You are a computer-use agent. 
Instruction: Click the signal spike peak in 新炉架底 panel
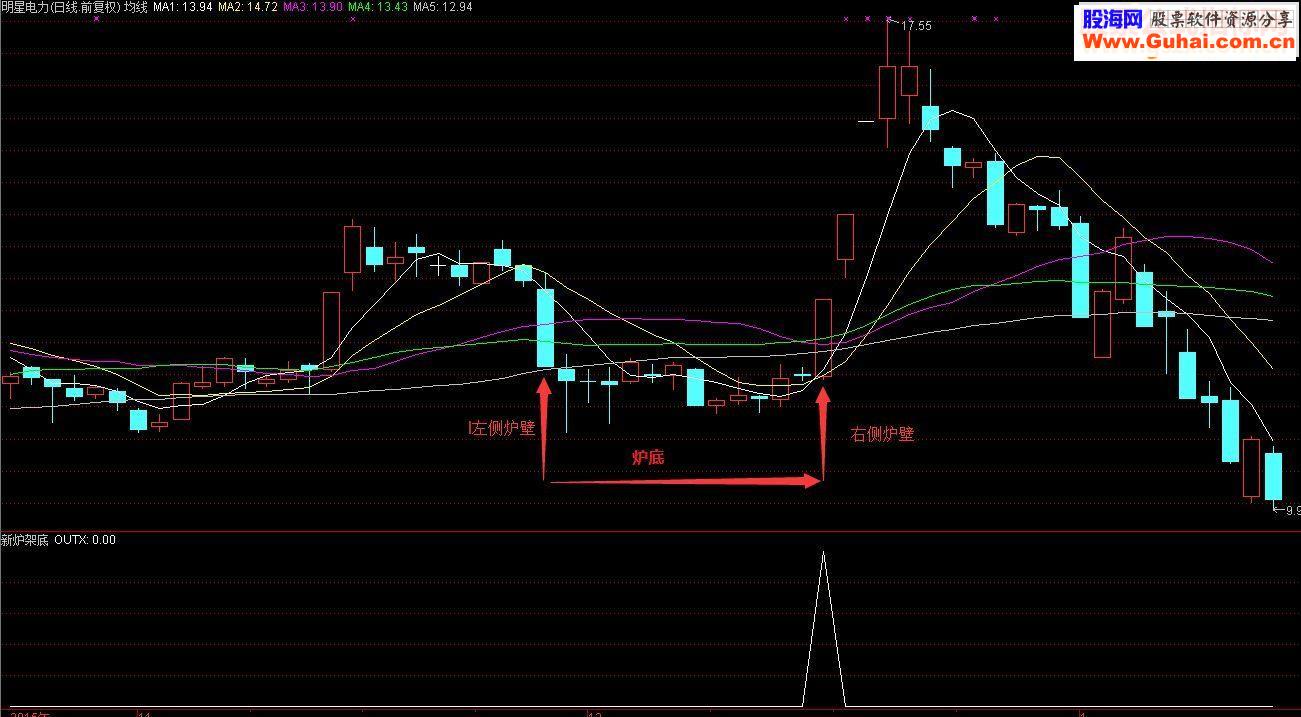(x=823, y=552)
